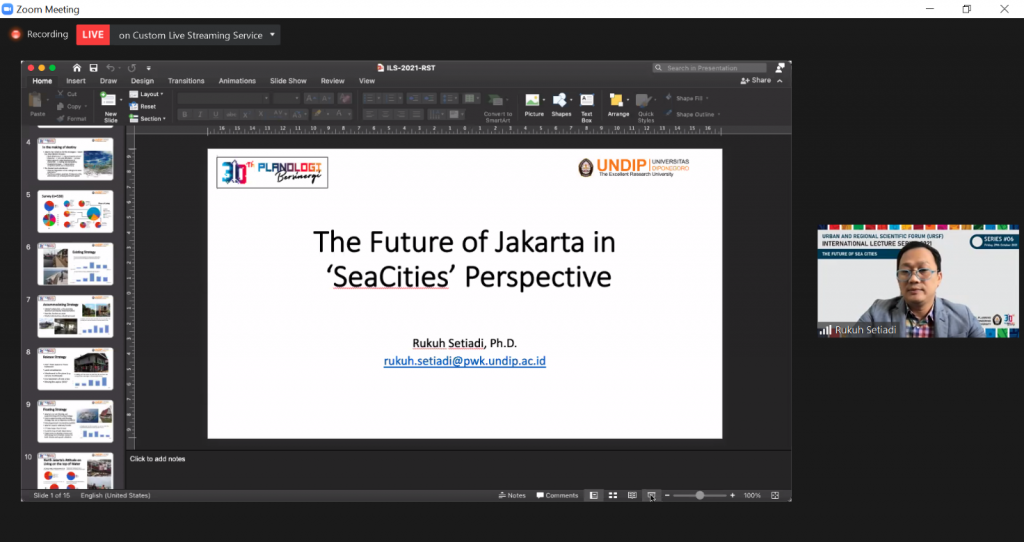
Task: Open the rukuh.setiadi email link on slide
Action: 464,361
